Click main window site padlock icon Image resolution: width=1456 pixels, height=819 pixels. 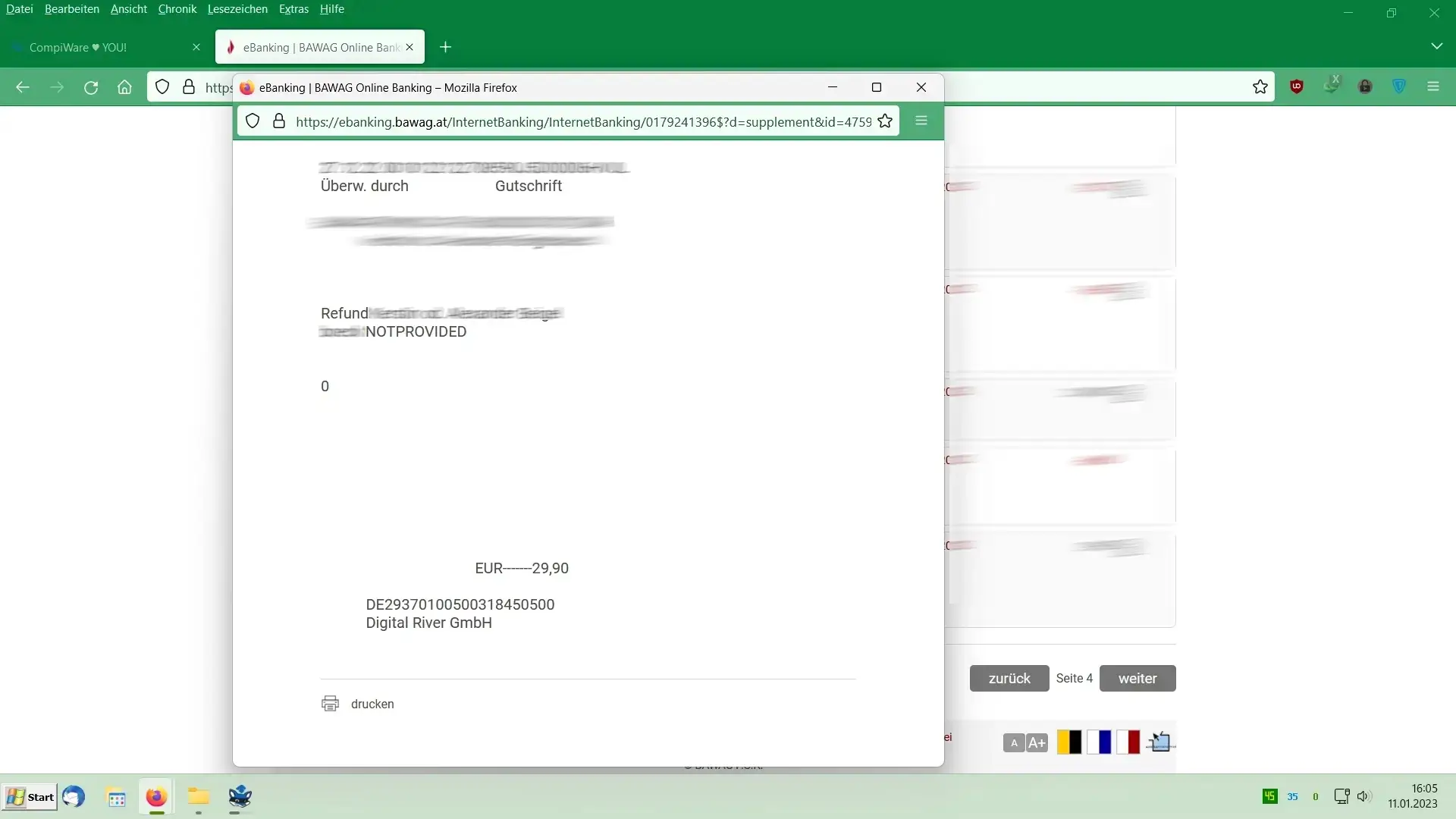point(189,87)
